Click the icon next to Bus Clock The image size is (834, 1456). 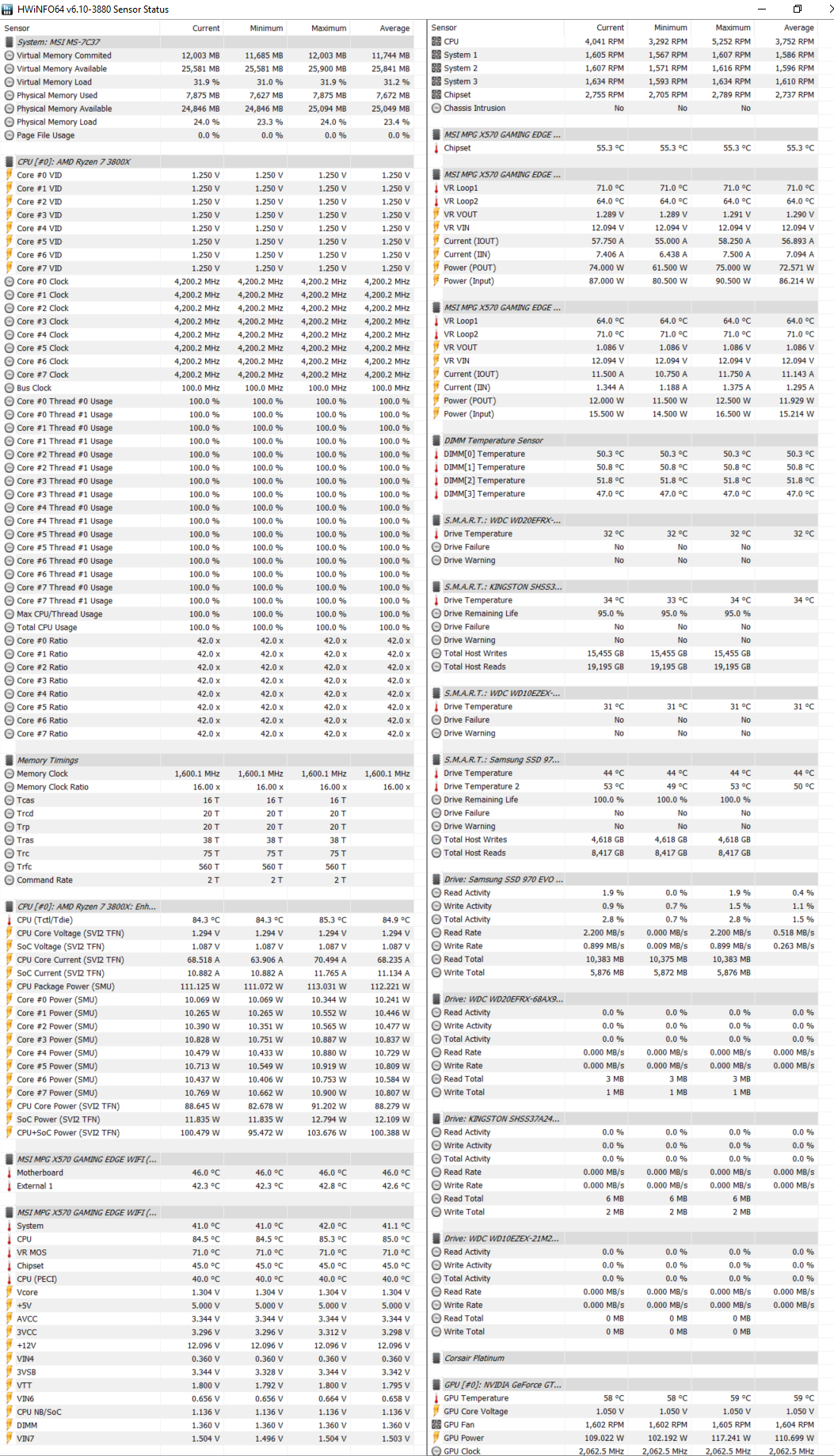[10, 388]
